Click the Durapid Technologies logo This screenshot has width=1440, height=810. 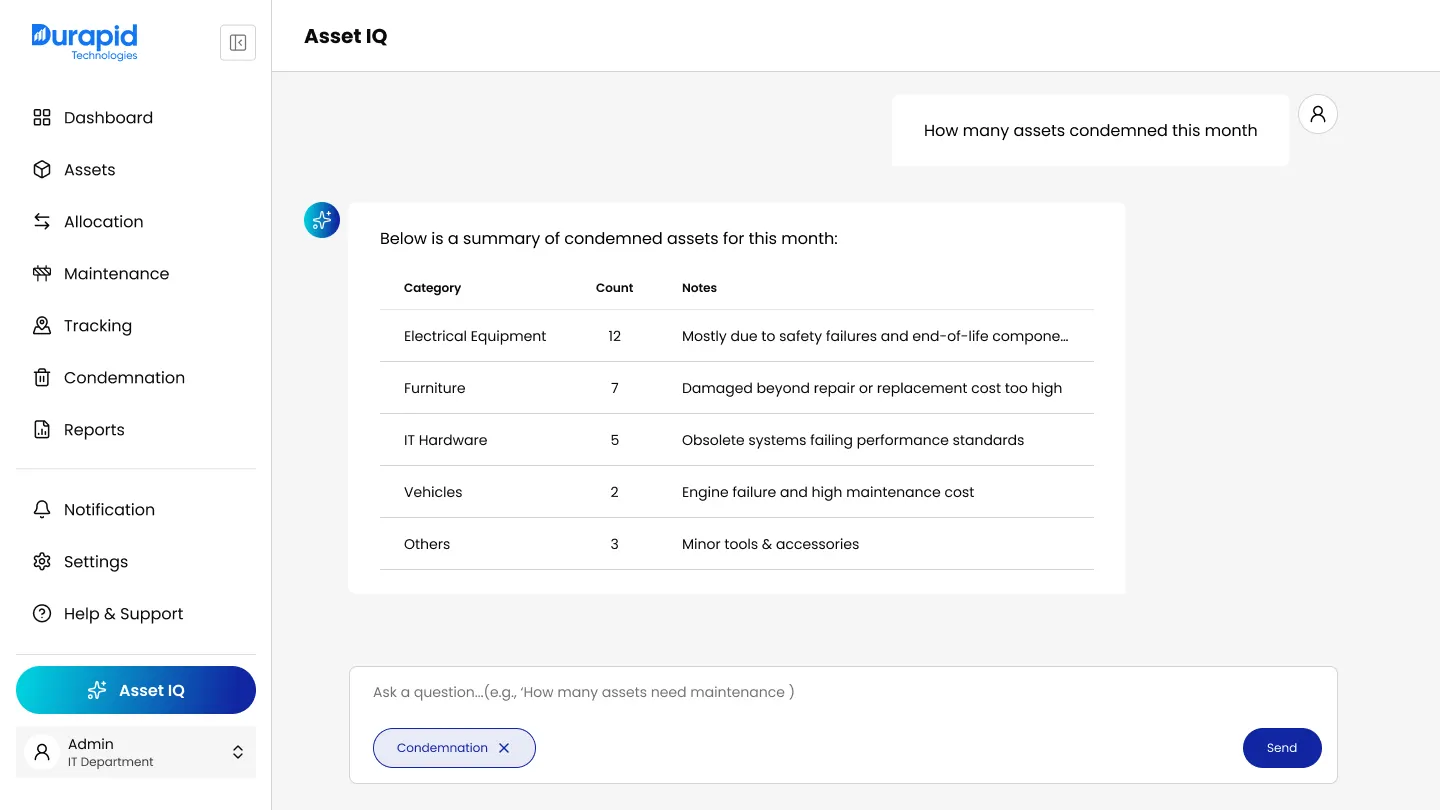point(84,42)
